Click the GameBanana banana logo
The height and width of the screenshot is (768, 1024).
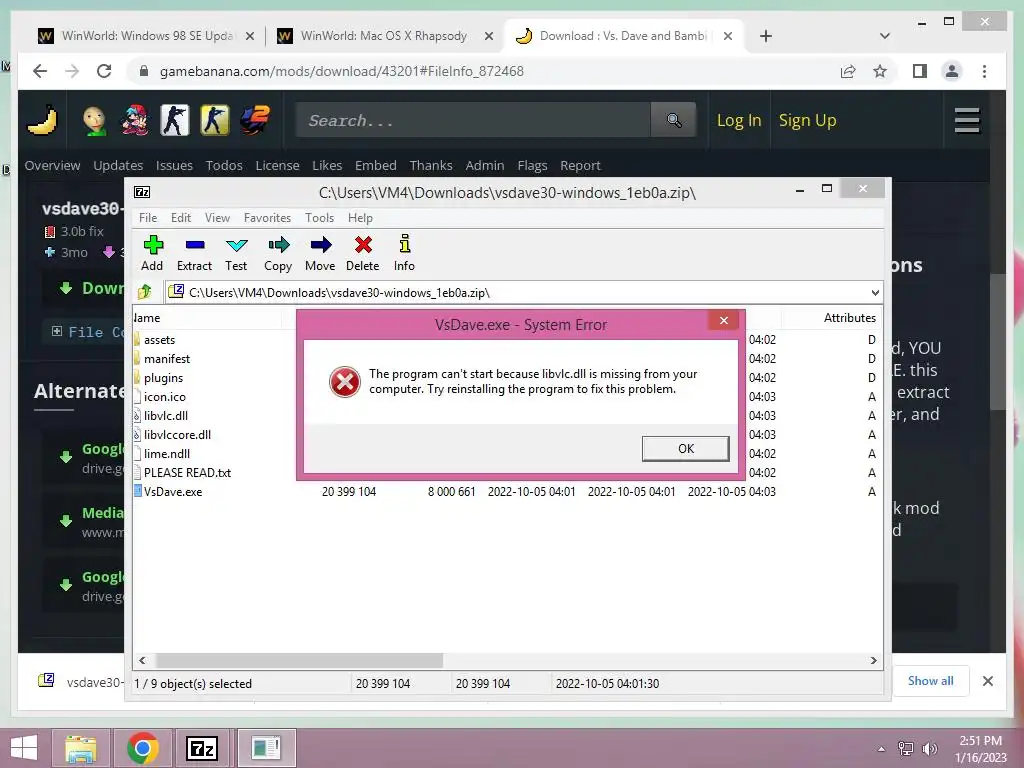[42, 120]
